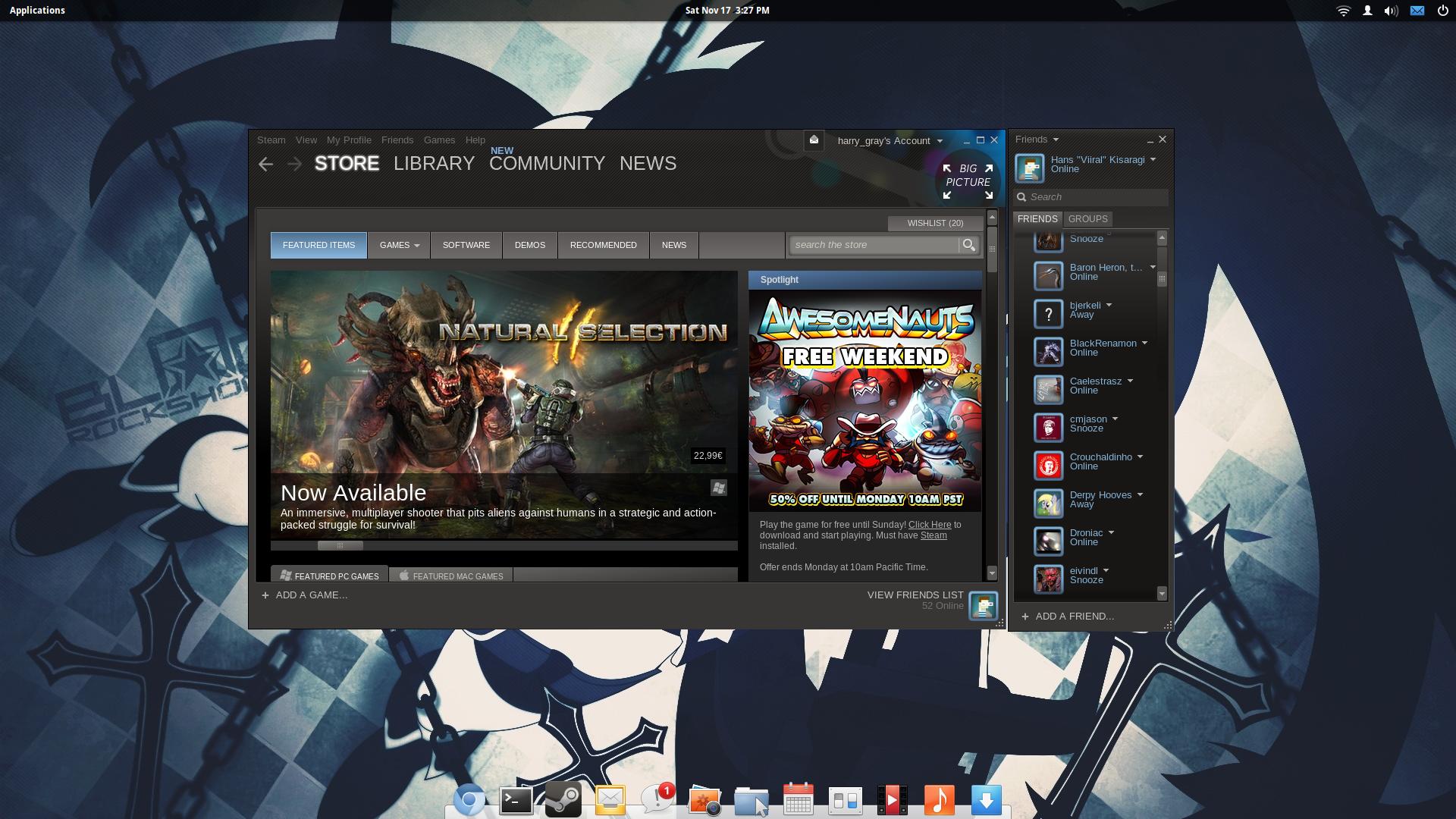Follow the Click Here link in Spotlight
This screenshot has height=819, width=1456.
tap(929, 525)
